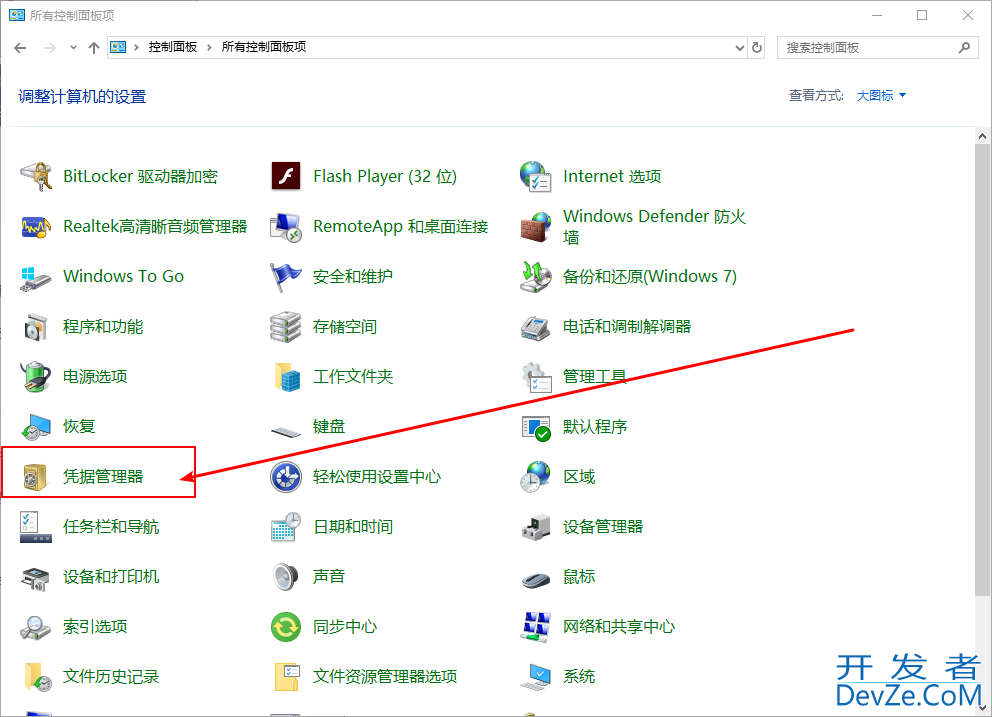Open 鼠标 mouse icon
Screen dimensions: 992x717
point(536,579)
